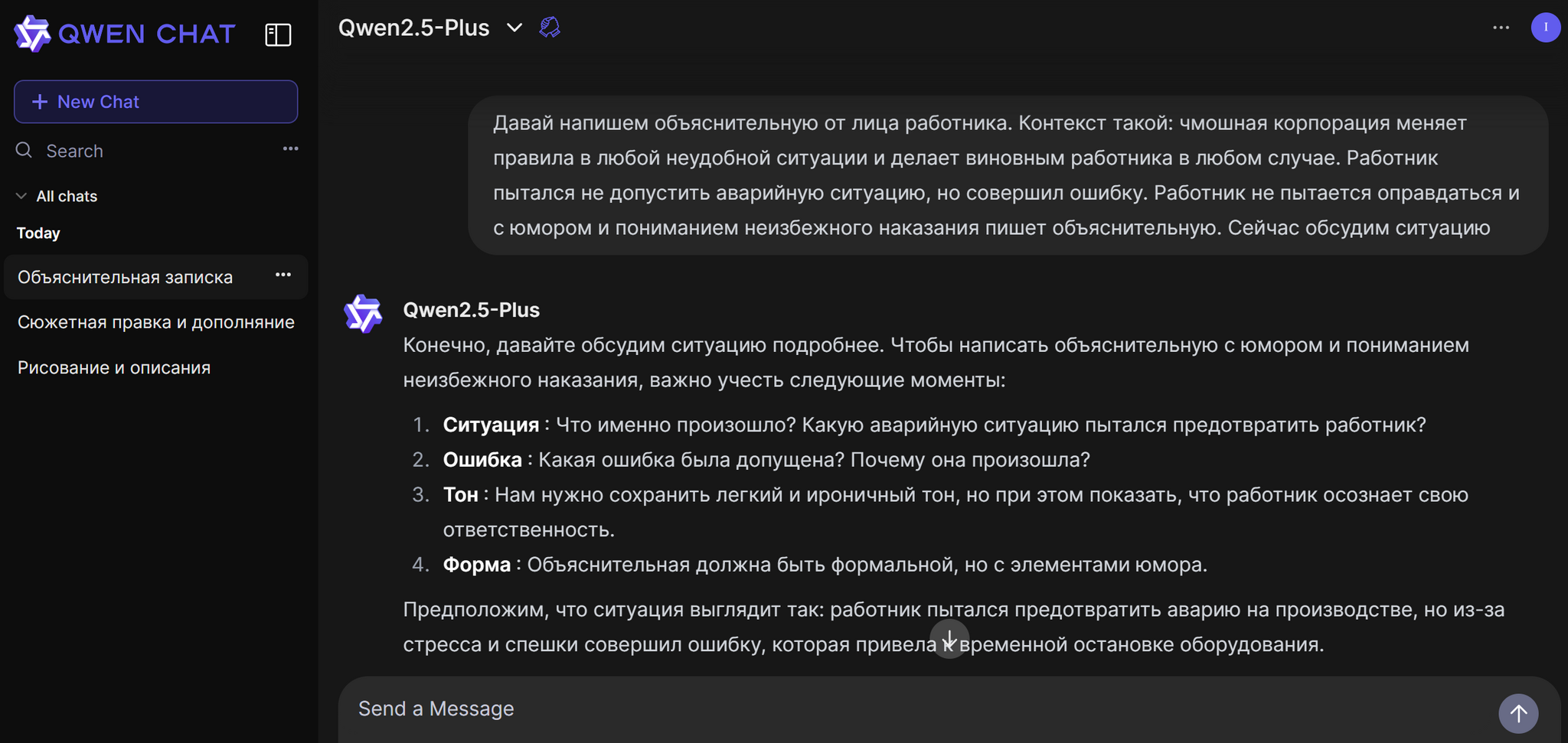Click the icon beside the model selector
Image resolution: width=1568 pixels, height=743 pixels.
550,28
